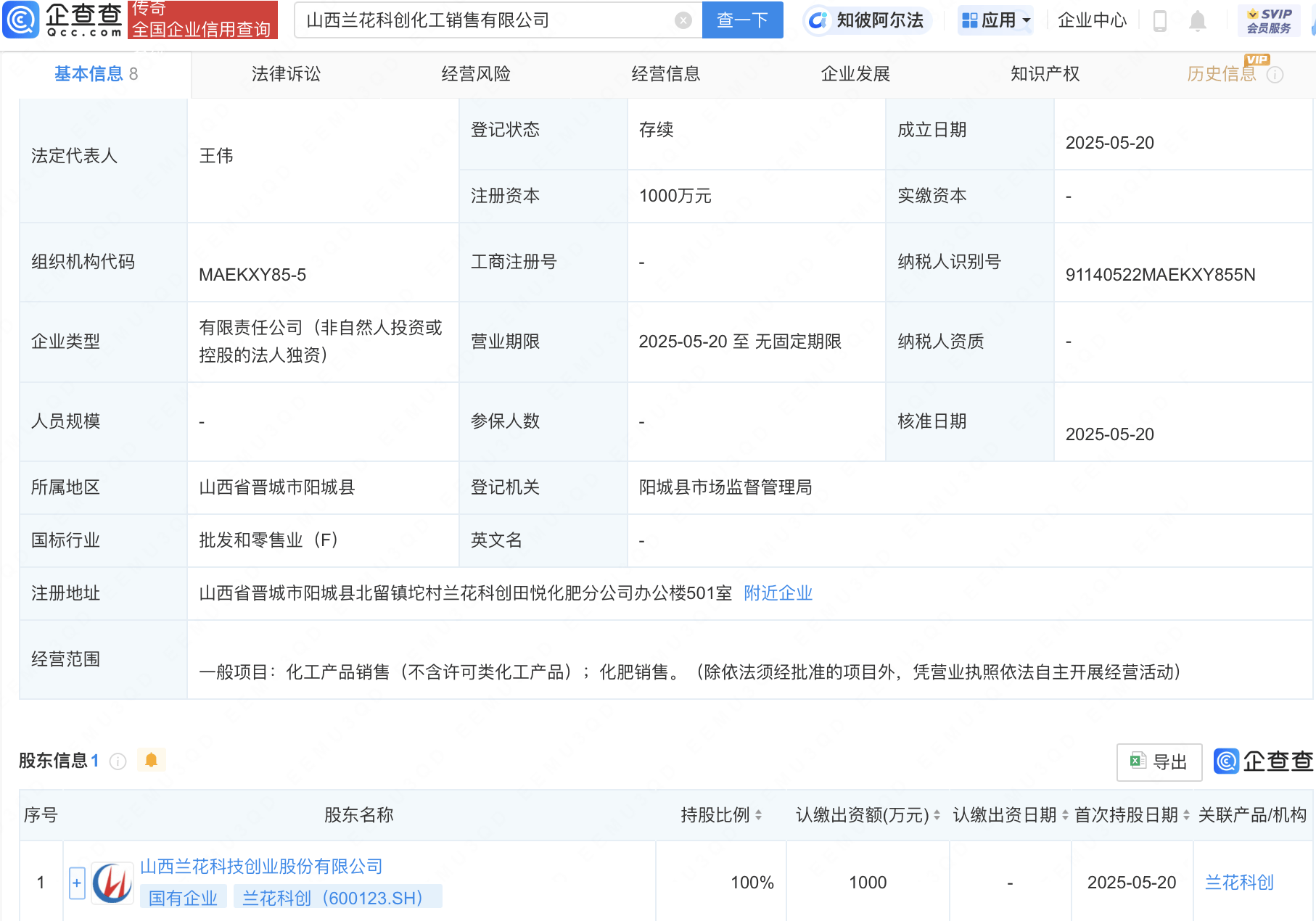Expand the shareholder row plus button
The image size is (1316, 921).
(x=77, y=883)
